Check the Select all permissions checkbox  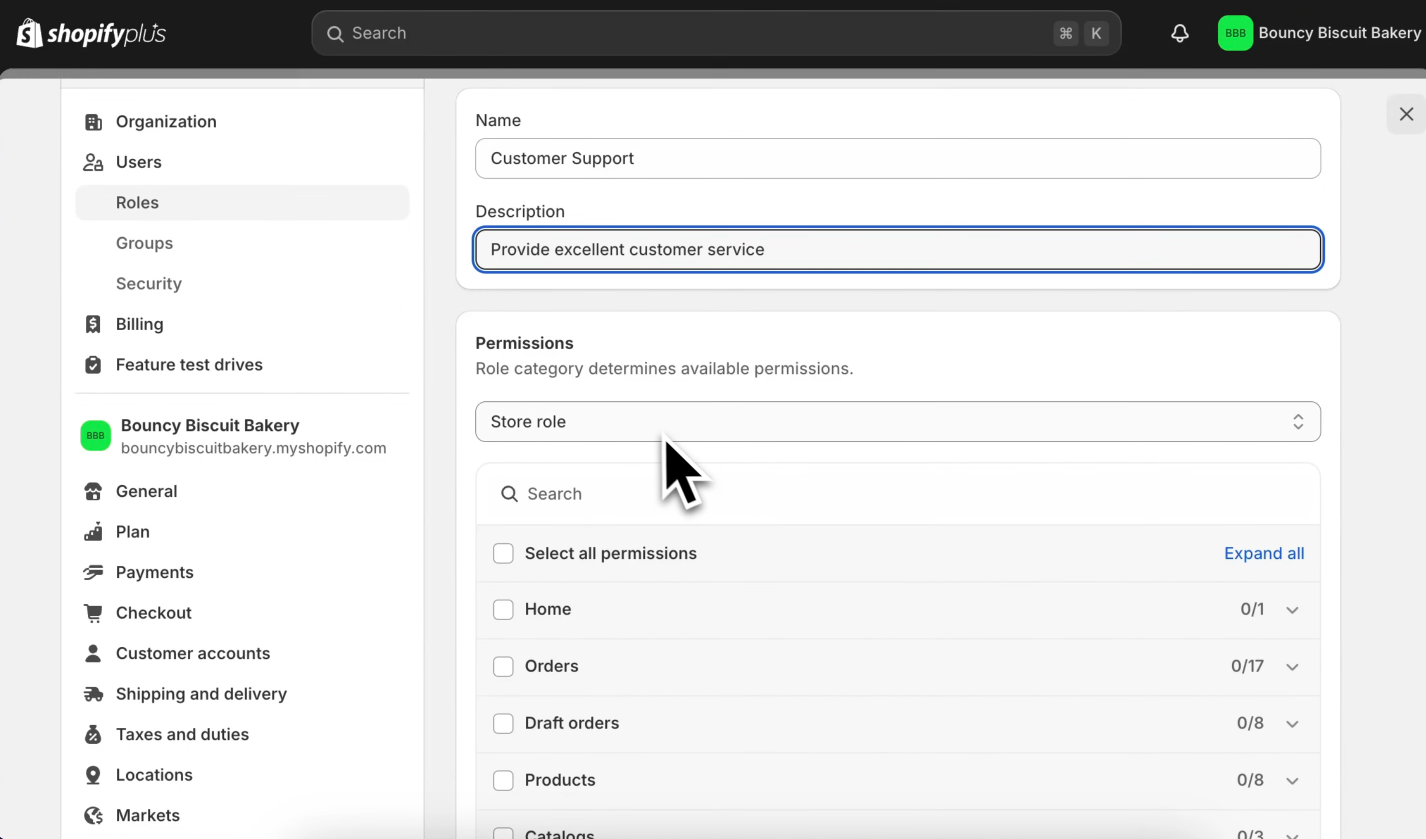pyautogui.click(x=503, y=553)
